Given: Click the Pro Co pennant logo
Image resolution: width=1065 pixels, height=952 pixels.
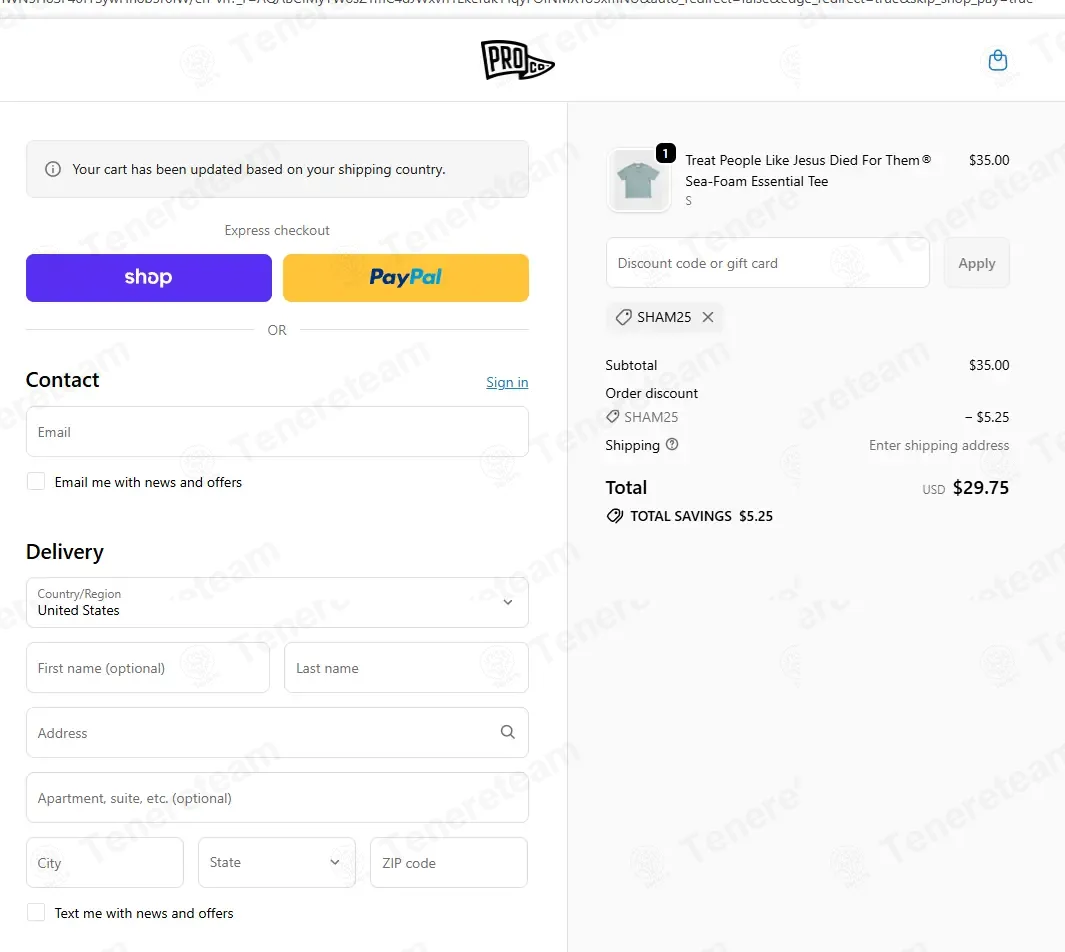Looking at the screenshot, I should click(518, 60).
